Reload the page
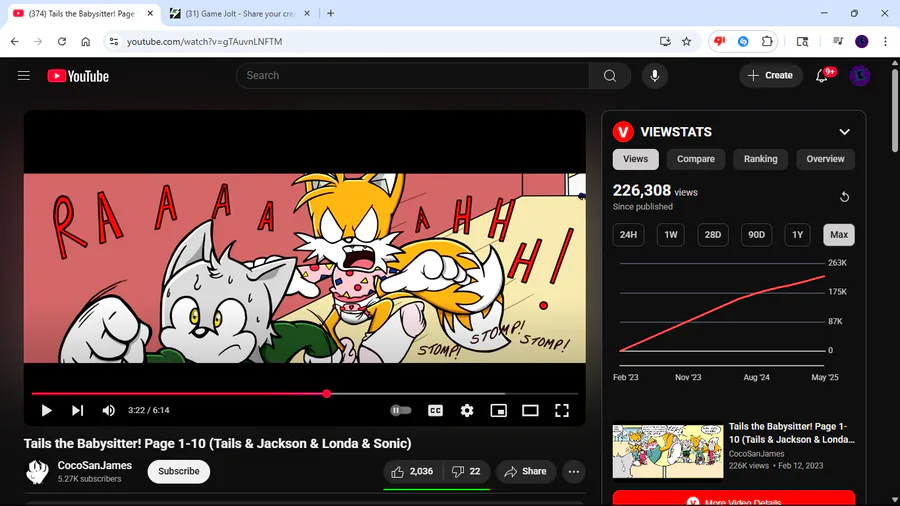The height and width of the screenshot is (506, 900). click(62, 41)
